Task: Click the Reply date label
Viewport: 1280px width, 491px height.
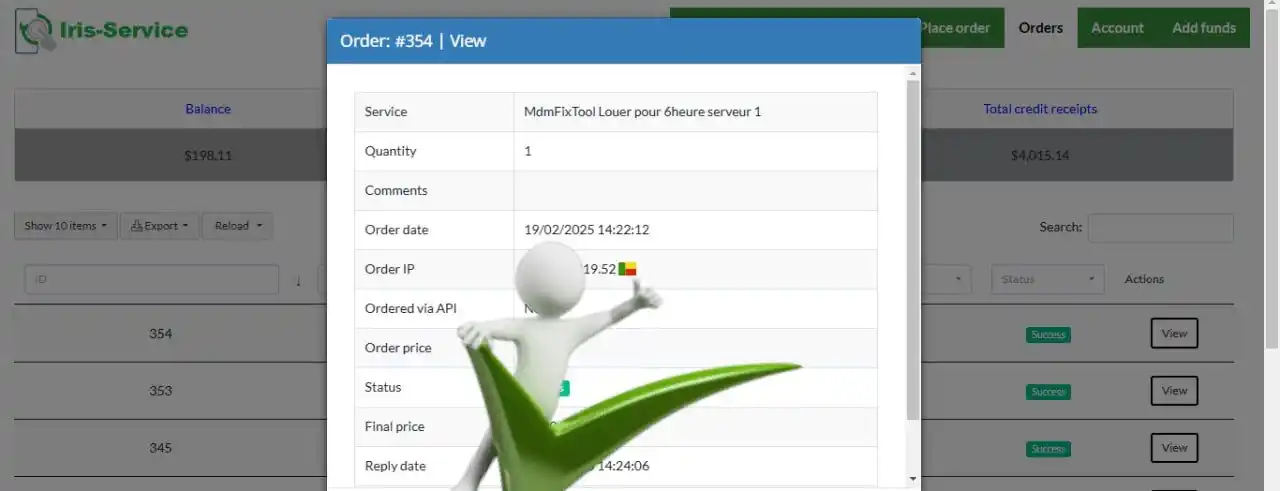Action: click(395, 466)
